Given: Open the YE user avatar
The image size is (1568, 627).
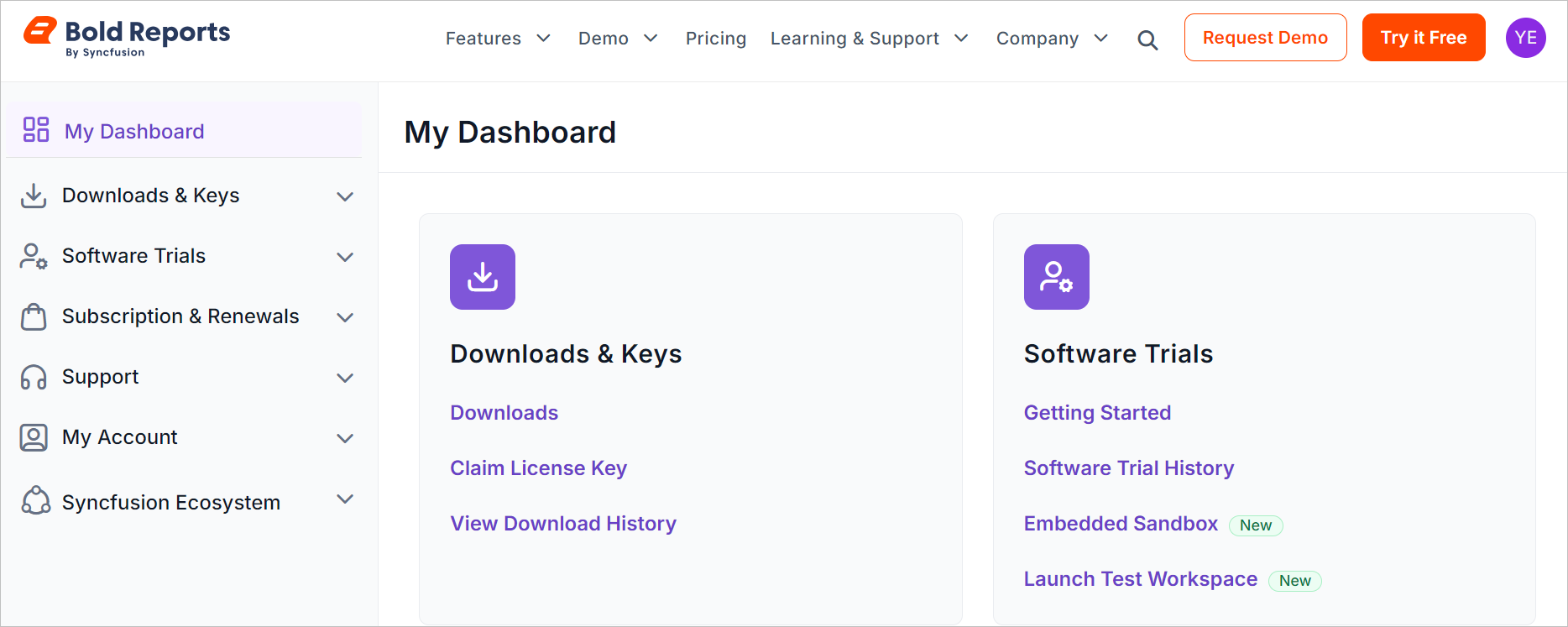Looking at the screenshot, I should point(1525,38).
